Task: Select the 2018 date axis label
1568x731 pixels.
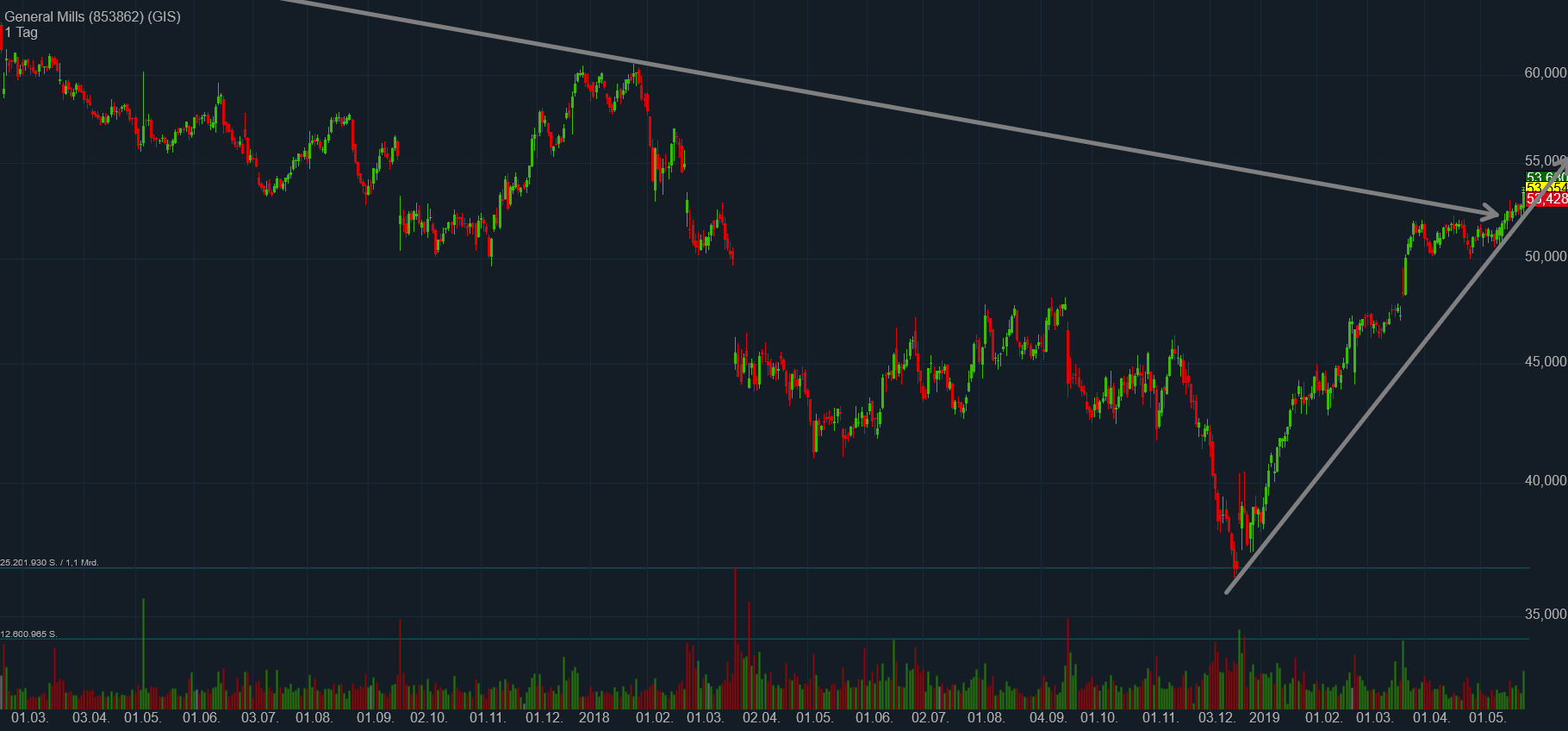Action: (594, 718)
